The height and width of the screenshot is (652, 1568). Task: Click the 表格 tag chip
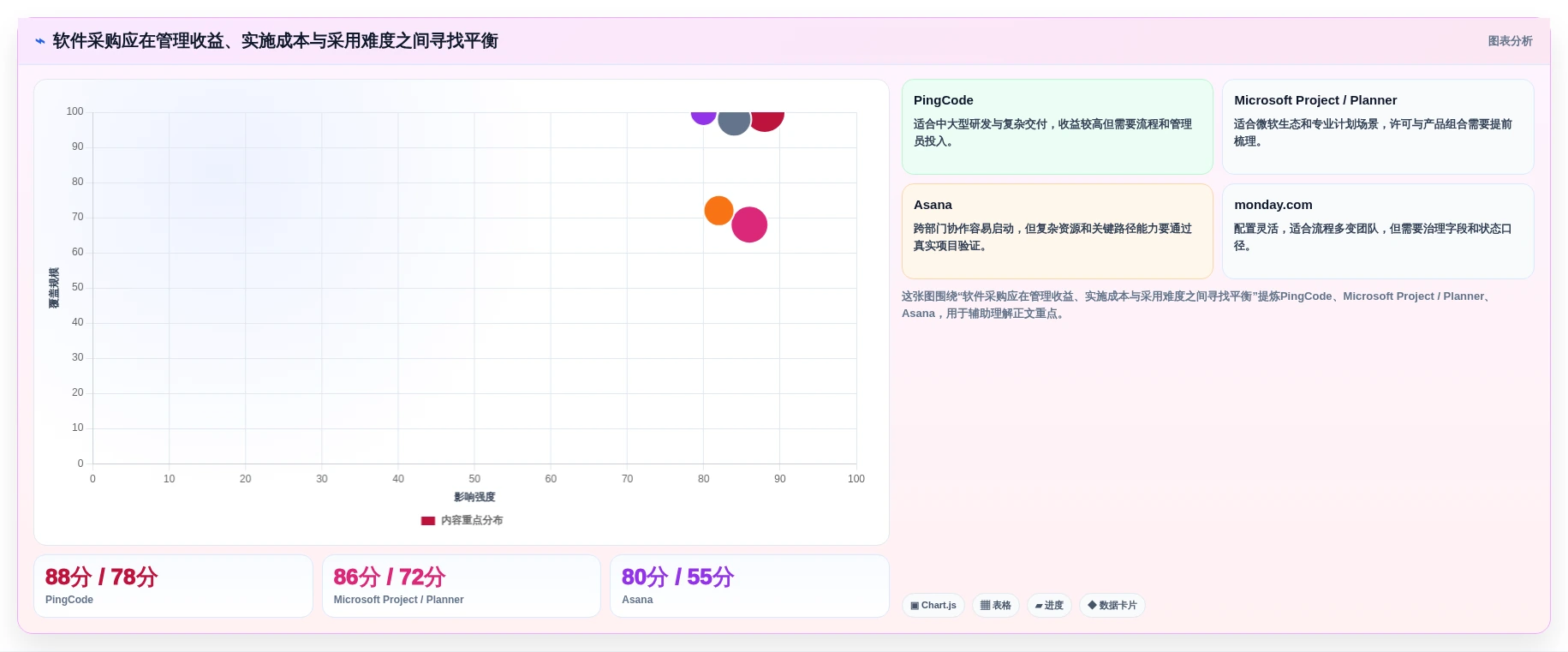996,606
